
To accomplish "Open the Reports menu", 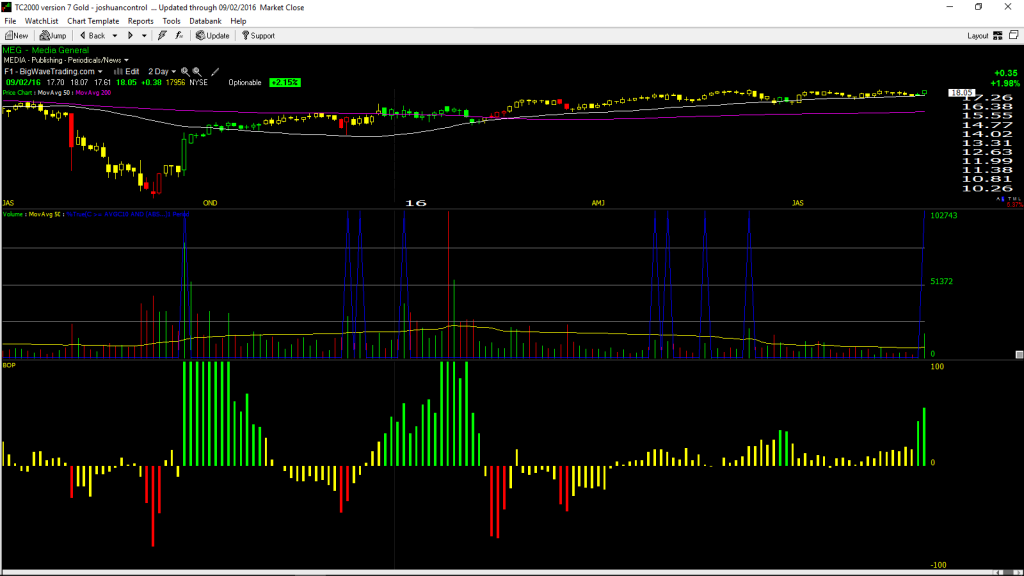I will (x=140, y=21).
